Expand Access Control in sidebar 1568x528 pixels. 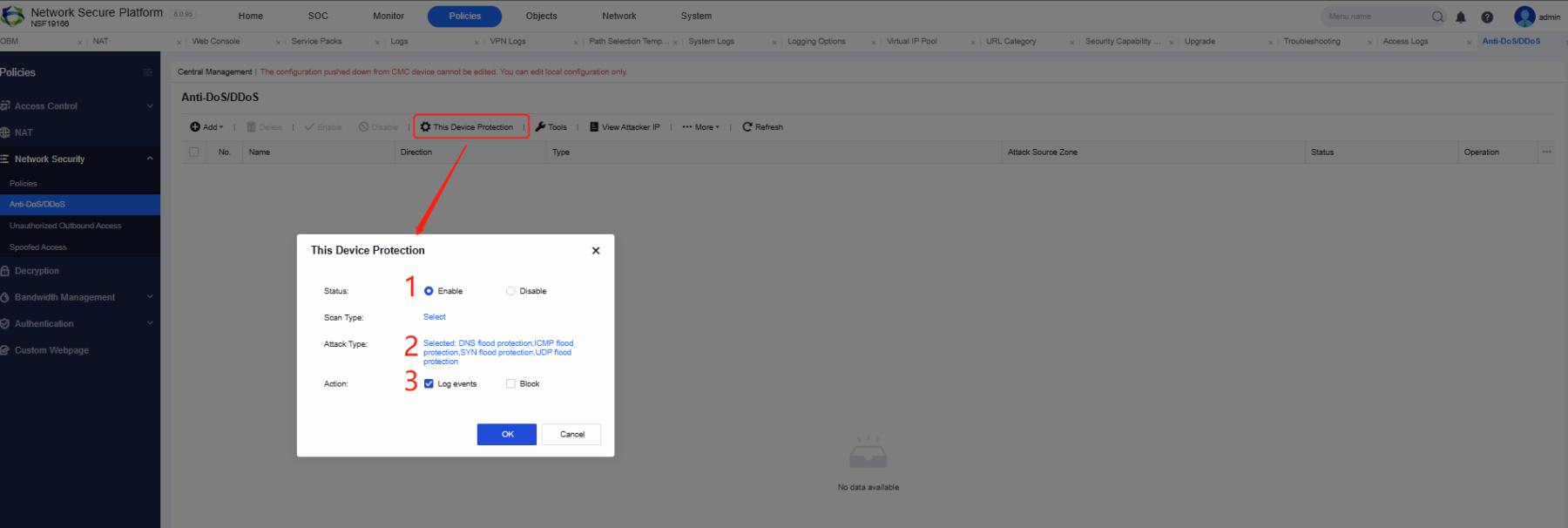click(x=79, y=106)
